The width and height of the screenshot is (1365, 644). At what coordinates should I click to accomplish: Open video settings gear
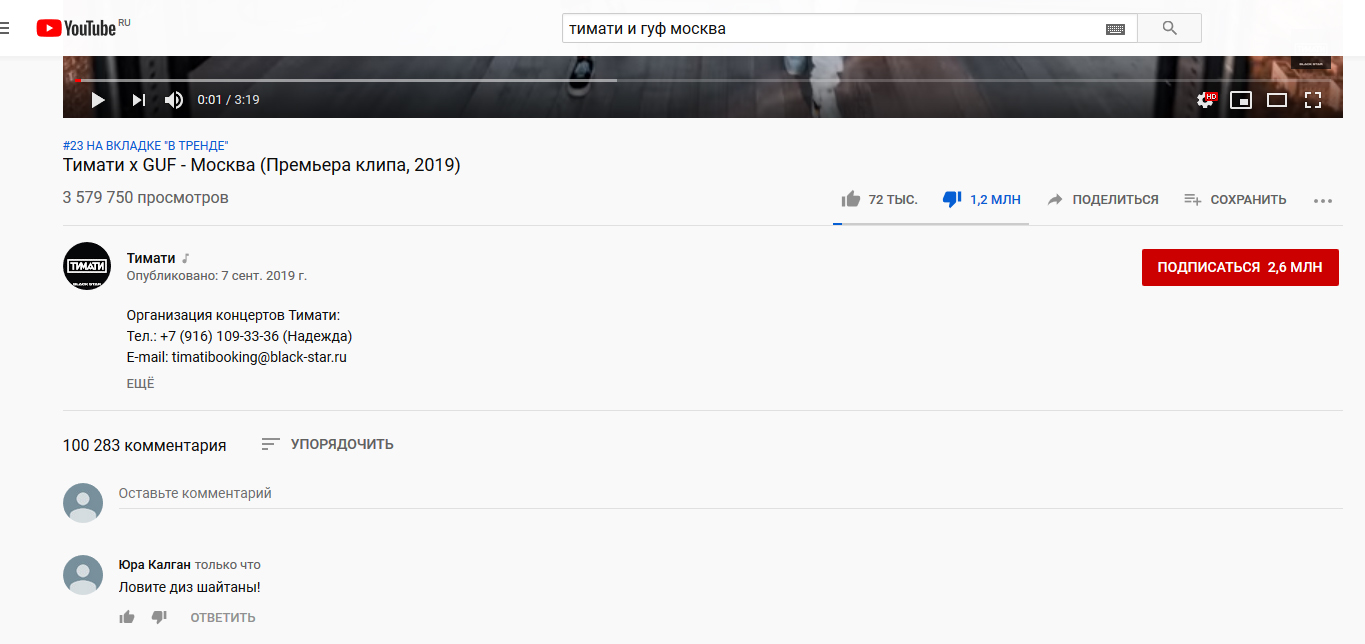point(1206,100)
